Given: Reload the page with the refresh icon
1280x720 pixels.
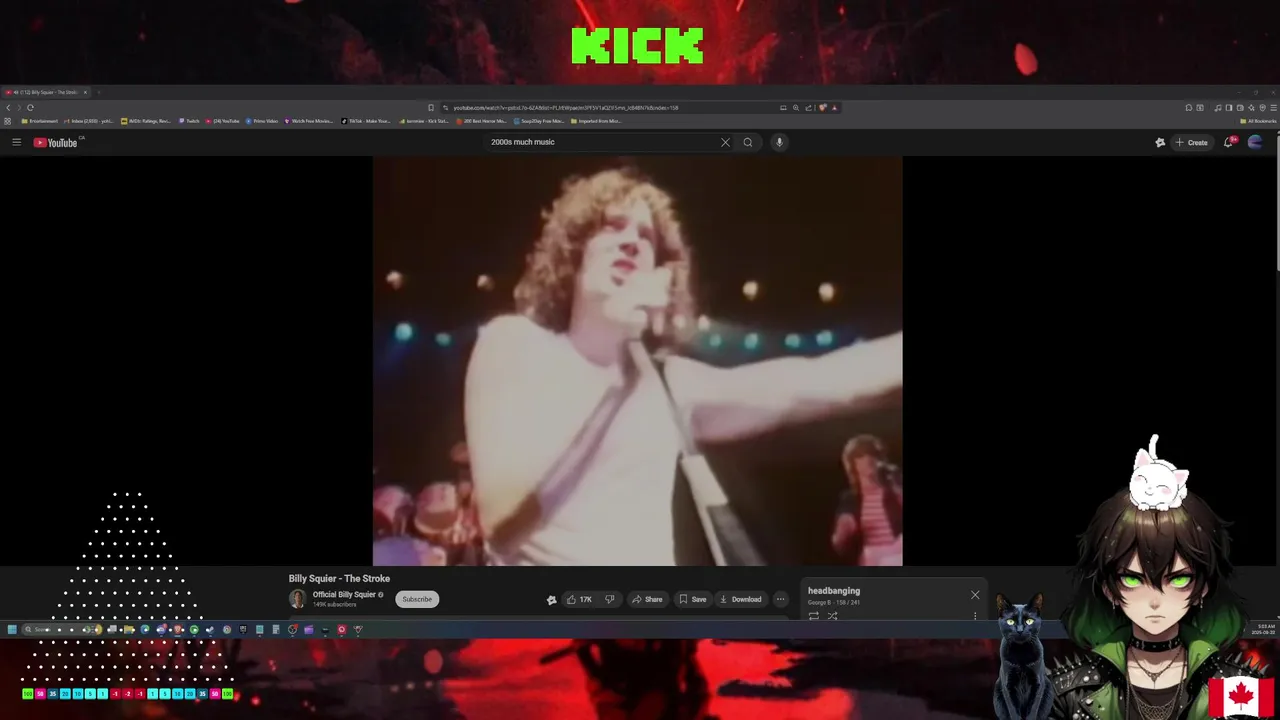Looking at the screenshot, I should (x=30, y=107).
